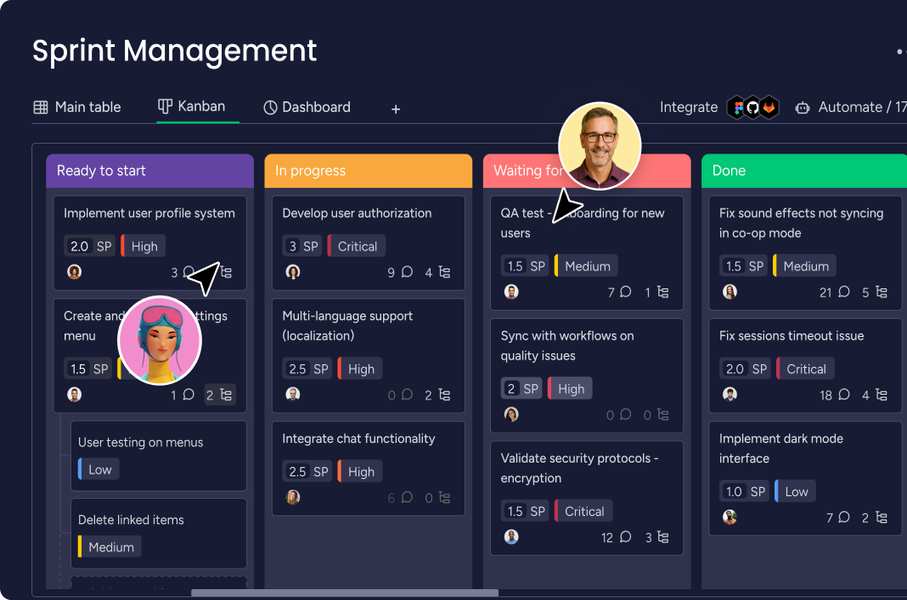Click assignee avatar on Multi-language support
This screenshot has width=907, height=600.
[x=293, y=394]
